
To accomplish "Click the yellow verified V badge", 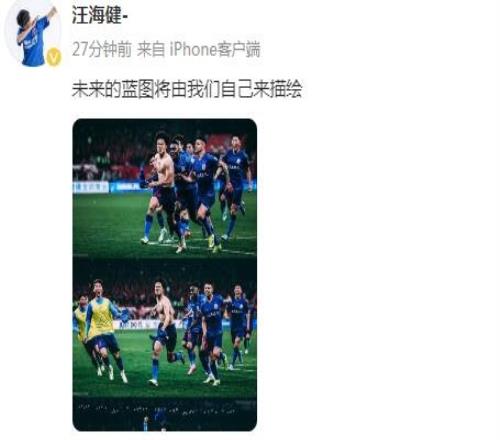I will tap(54, 57).
